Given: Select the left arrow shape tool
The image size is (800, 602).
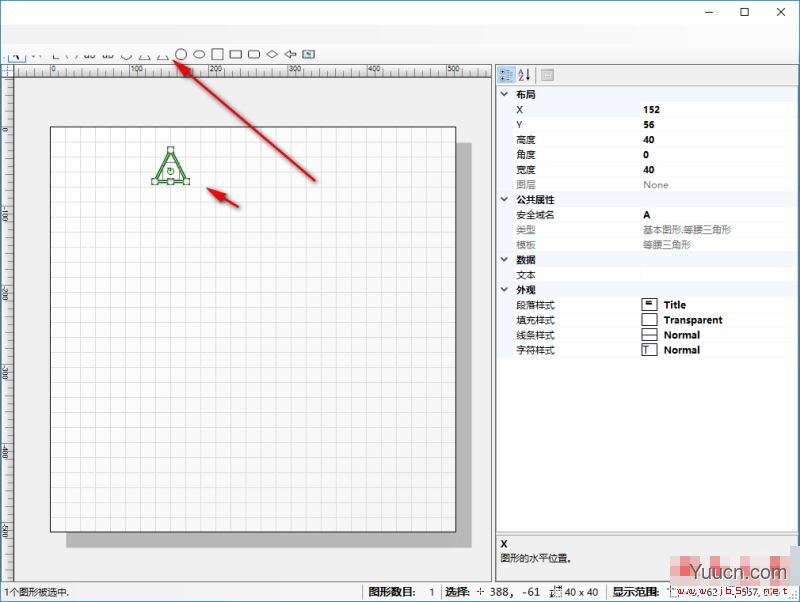Looking at the screenshot, I should tap(290, 54).
